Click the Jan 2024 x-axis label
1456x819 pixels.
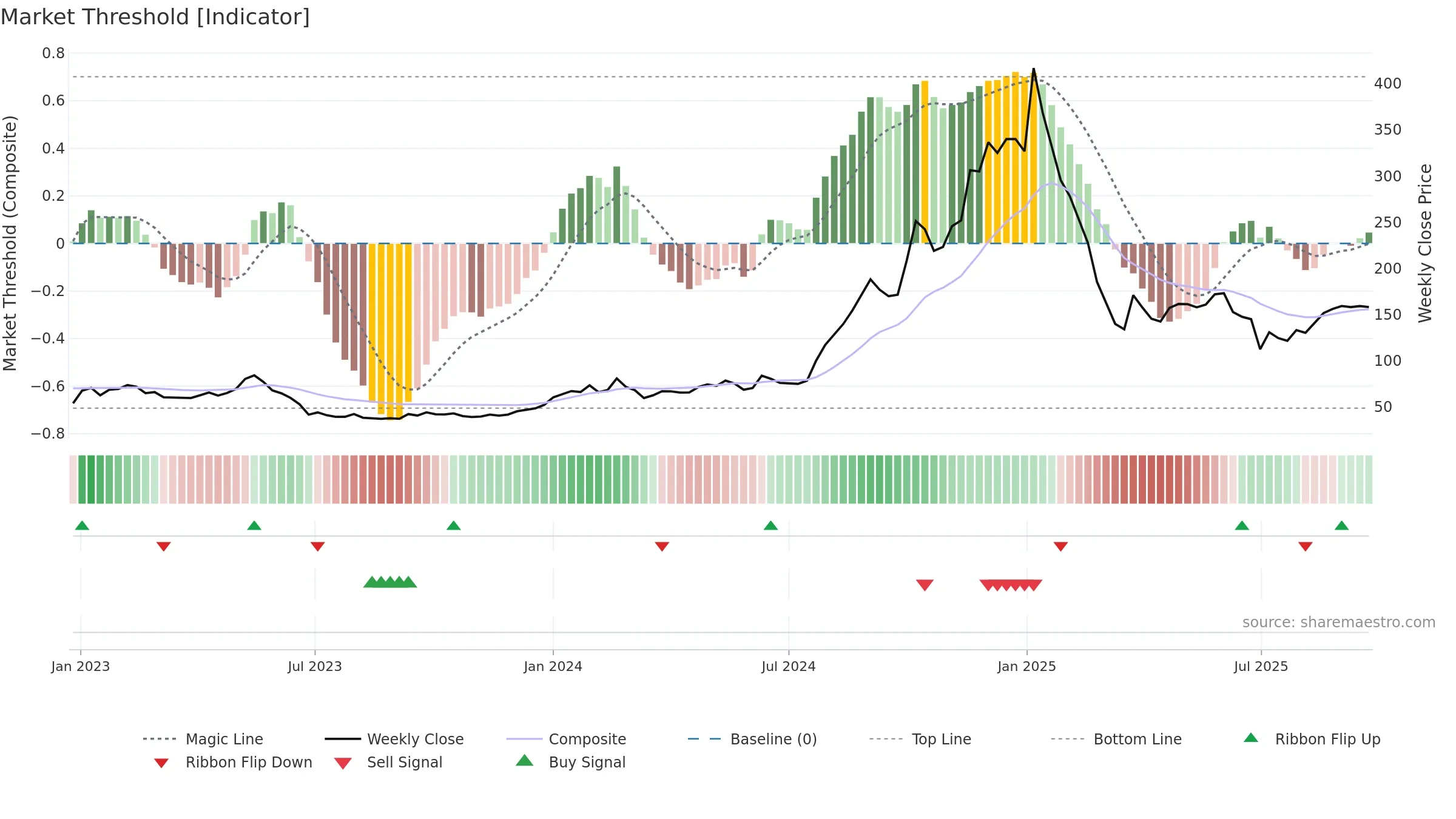tap(553, 666)
